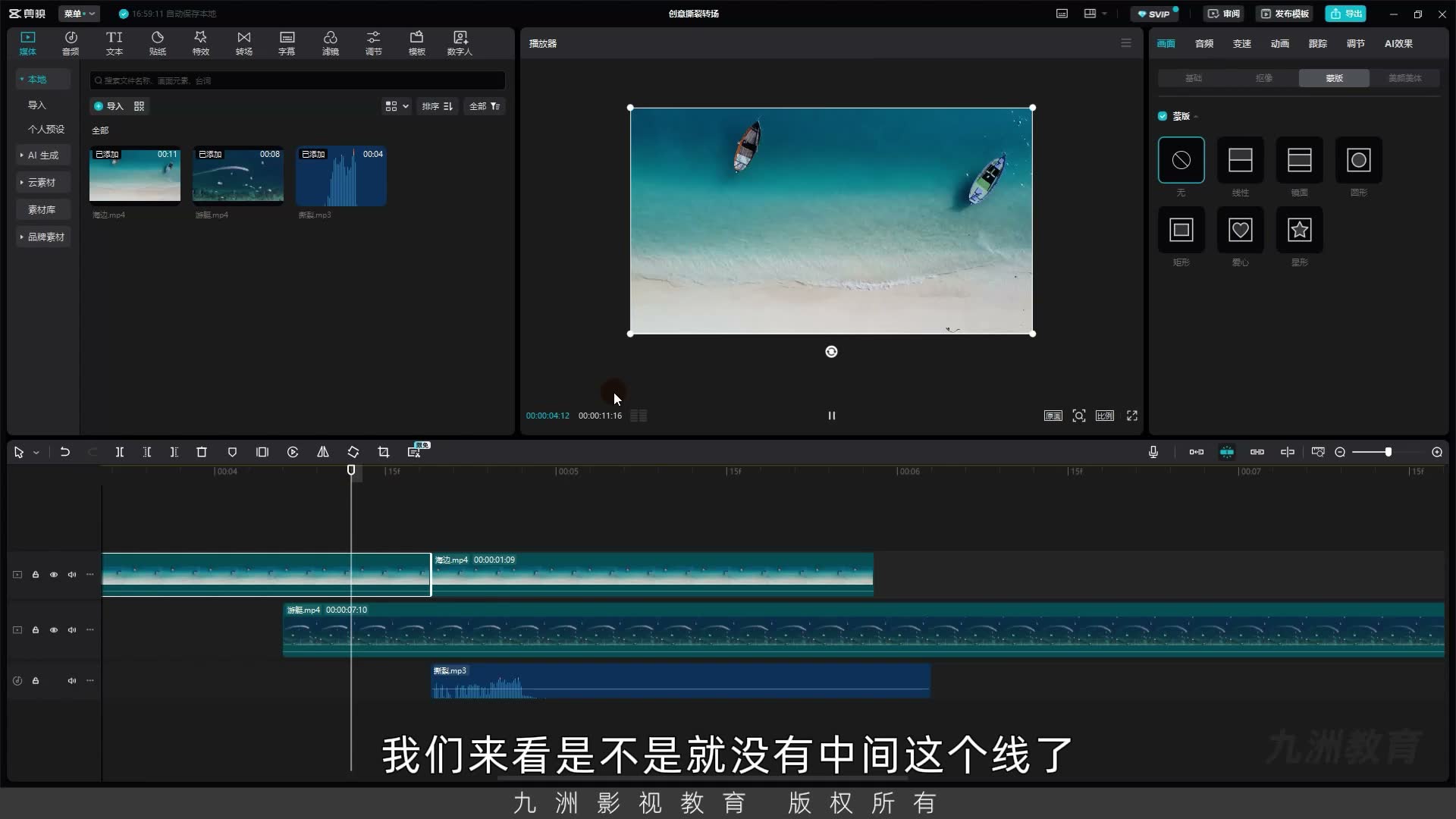Choose the 无 no-mask option
The height and width of the screenshot is (819, 1456).
tap(1181, 160)
